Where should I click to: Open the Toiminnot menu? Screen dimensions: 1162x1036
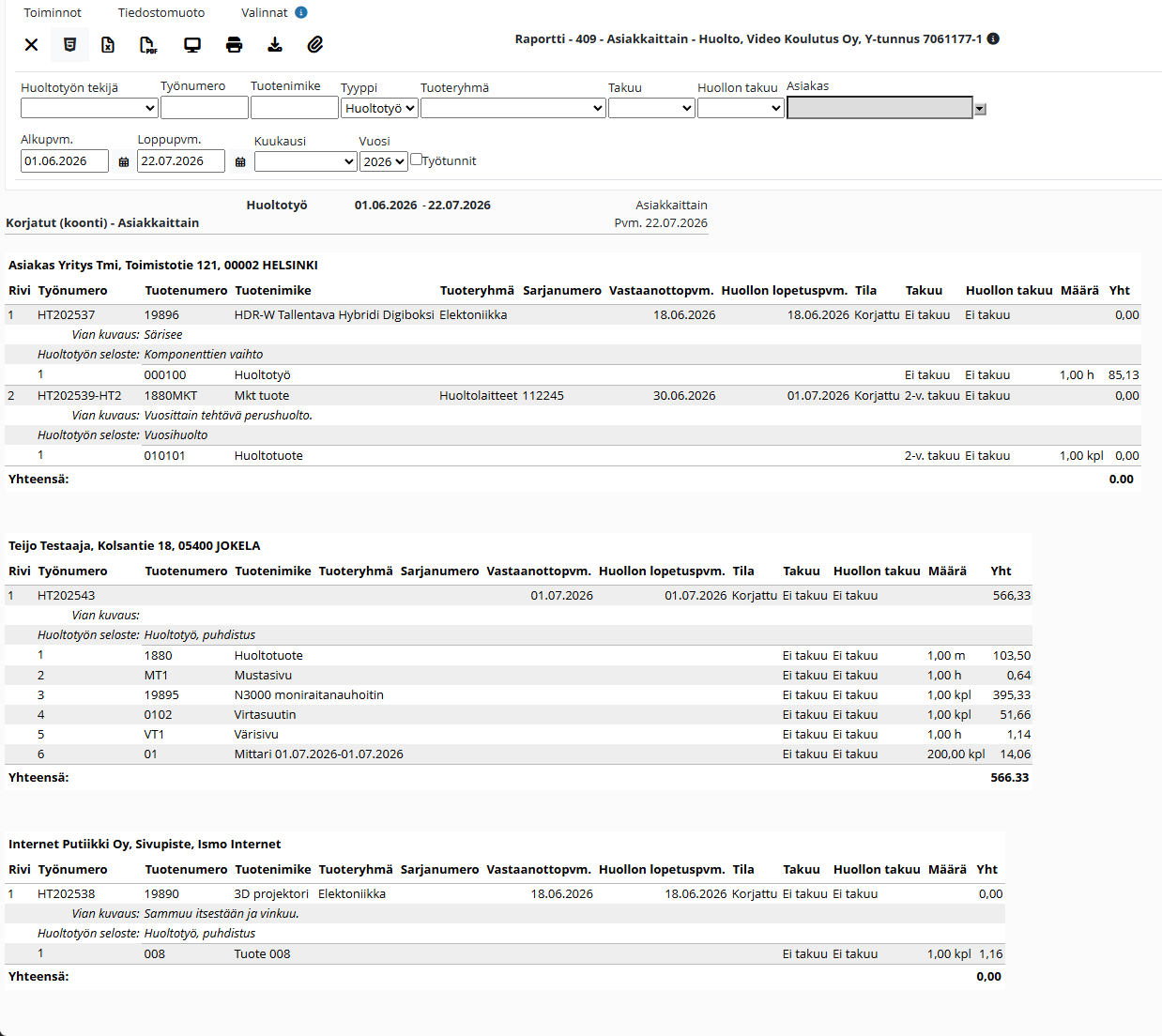click(53, 12)
